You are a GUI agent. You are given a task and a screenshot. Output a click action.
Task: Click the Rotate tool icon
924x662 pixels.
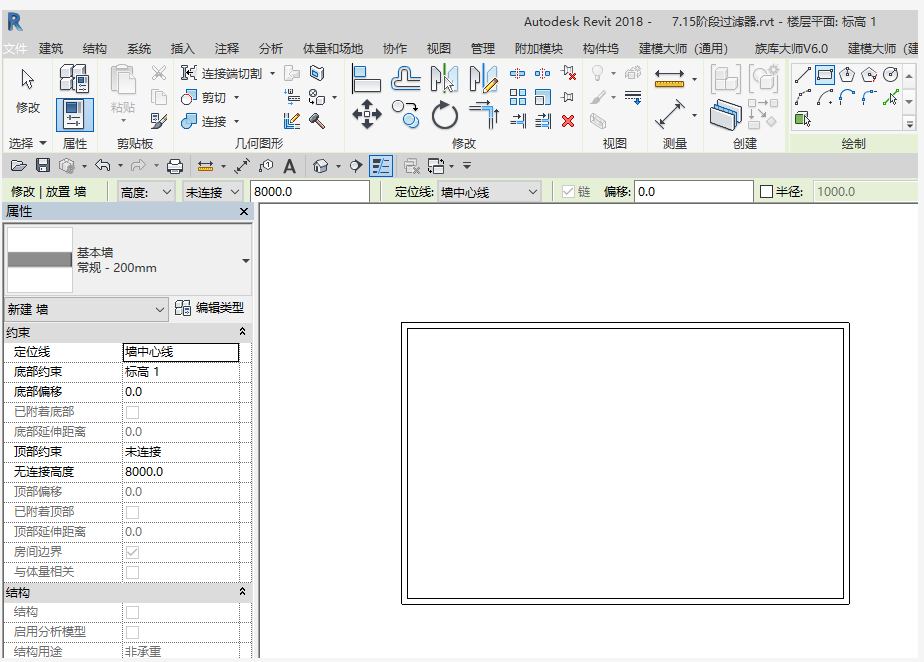(x=445, y=115)
